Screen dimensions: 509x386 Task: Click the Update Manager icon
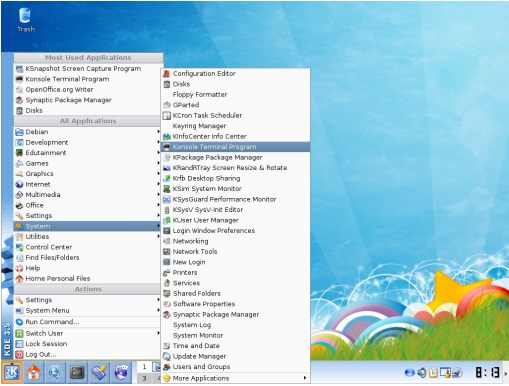coord(167,356)
